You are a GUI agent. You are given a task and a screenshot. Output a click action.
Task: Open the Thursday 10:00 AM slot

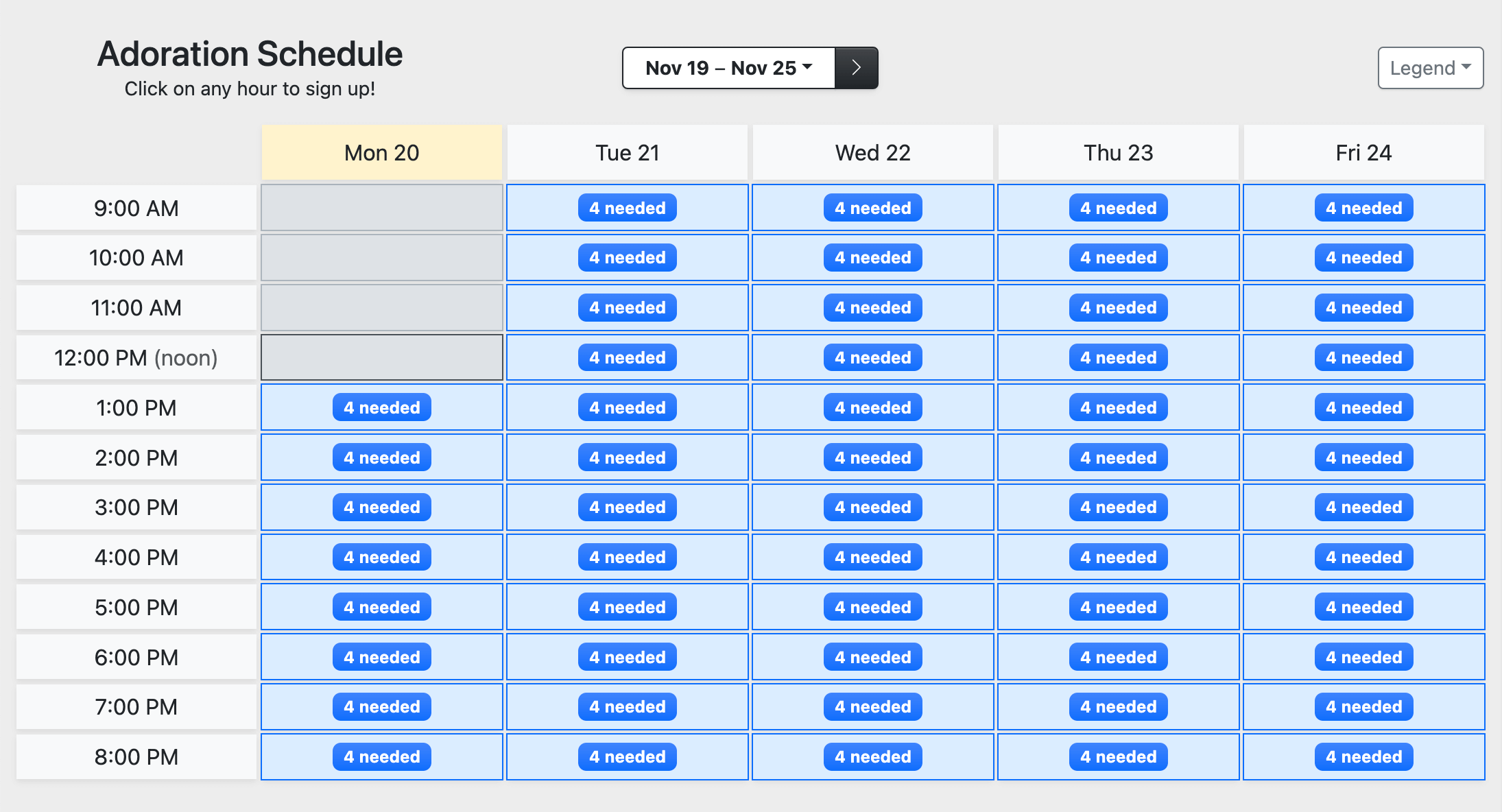pyautogui.click(x=1118, y=258)
